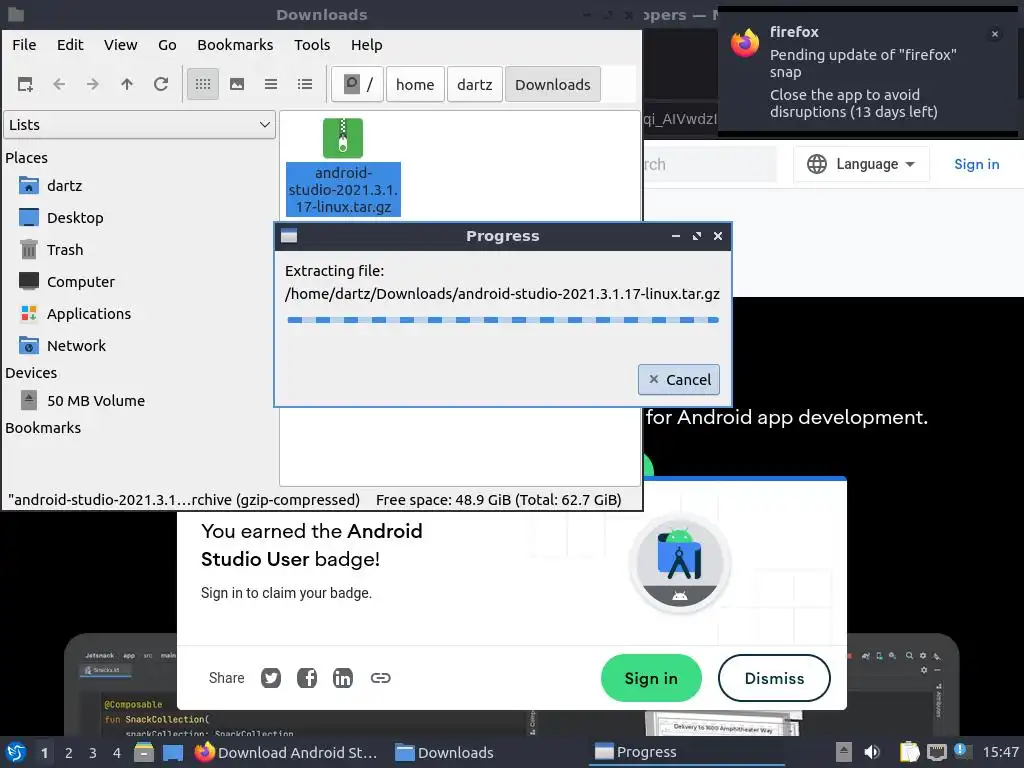Viewport: 1024px width, 768px height.
Task: Open the network tray icon
Action: 936,752
